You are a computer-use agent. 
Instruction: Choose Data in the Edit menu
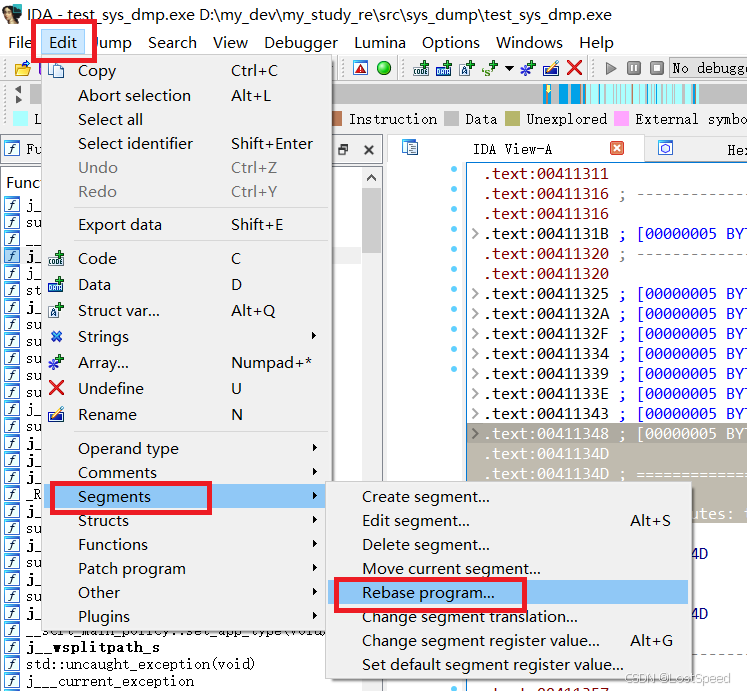tap(187, 285)
